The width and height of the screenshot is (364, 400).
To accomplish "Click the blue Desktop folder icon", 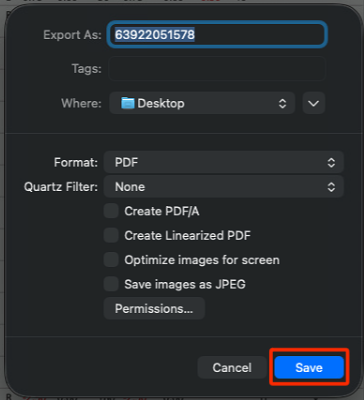I will tap(128, 103).
